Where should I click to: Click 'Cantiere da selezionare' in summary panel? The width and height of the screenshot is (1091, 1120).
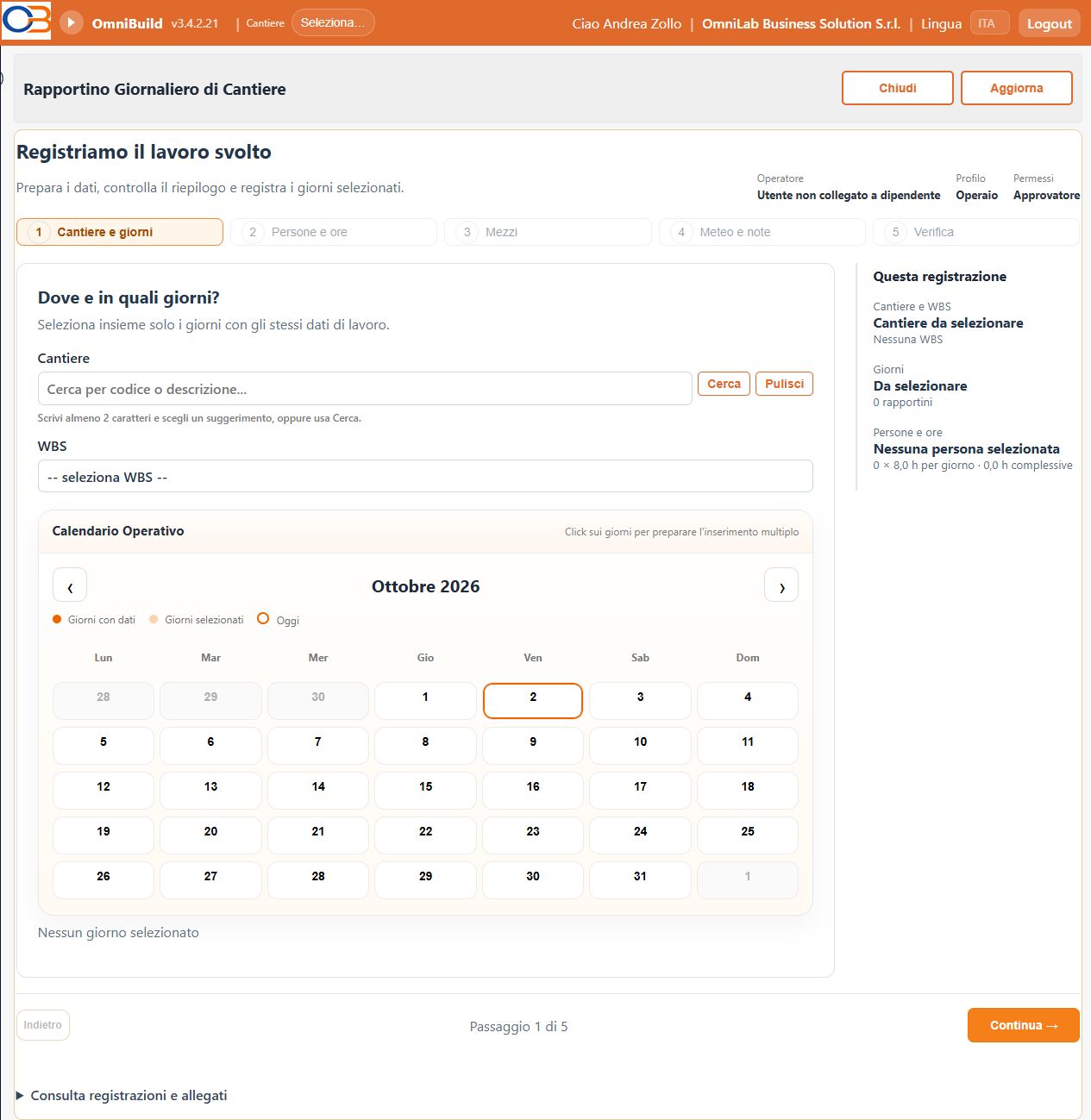click(948, 323)
